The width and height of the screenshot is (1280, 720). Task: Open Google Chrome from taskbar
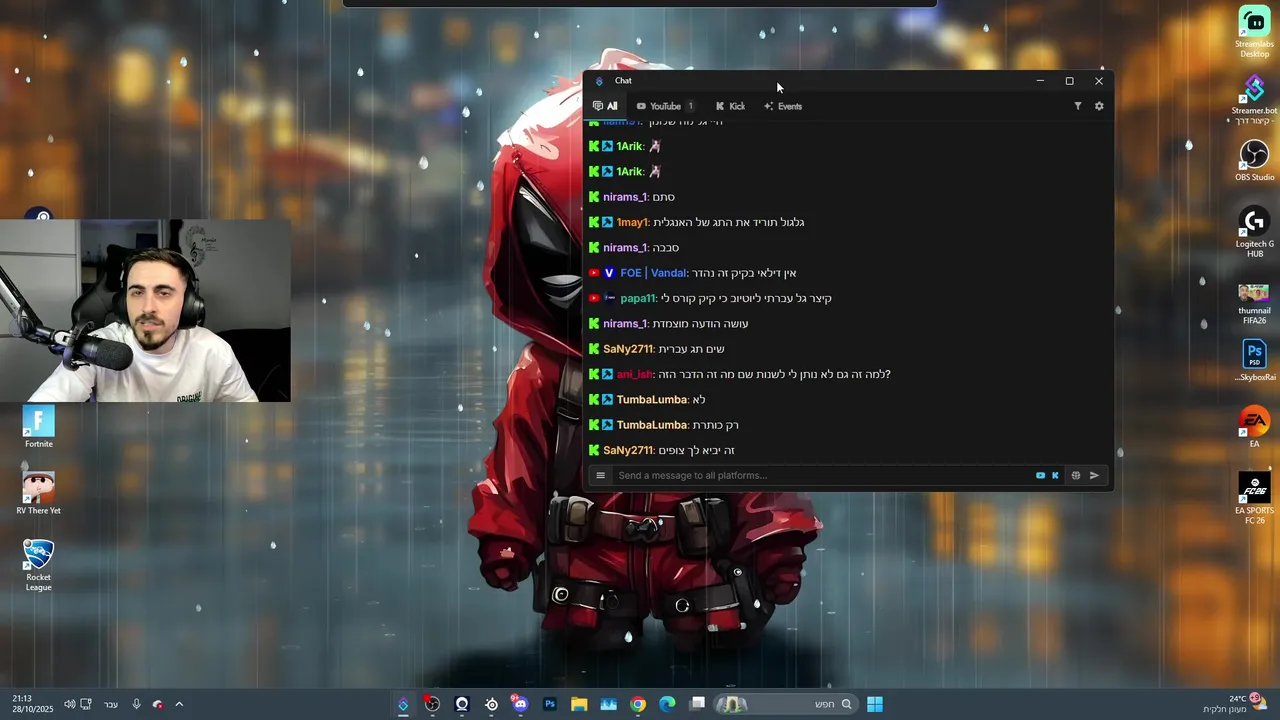638,704
